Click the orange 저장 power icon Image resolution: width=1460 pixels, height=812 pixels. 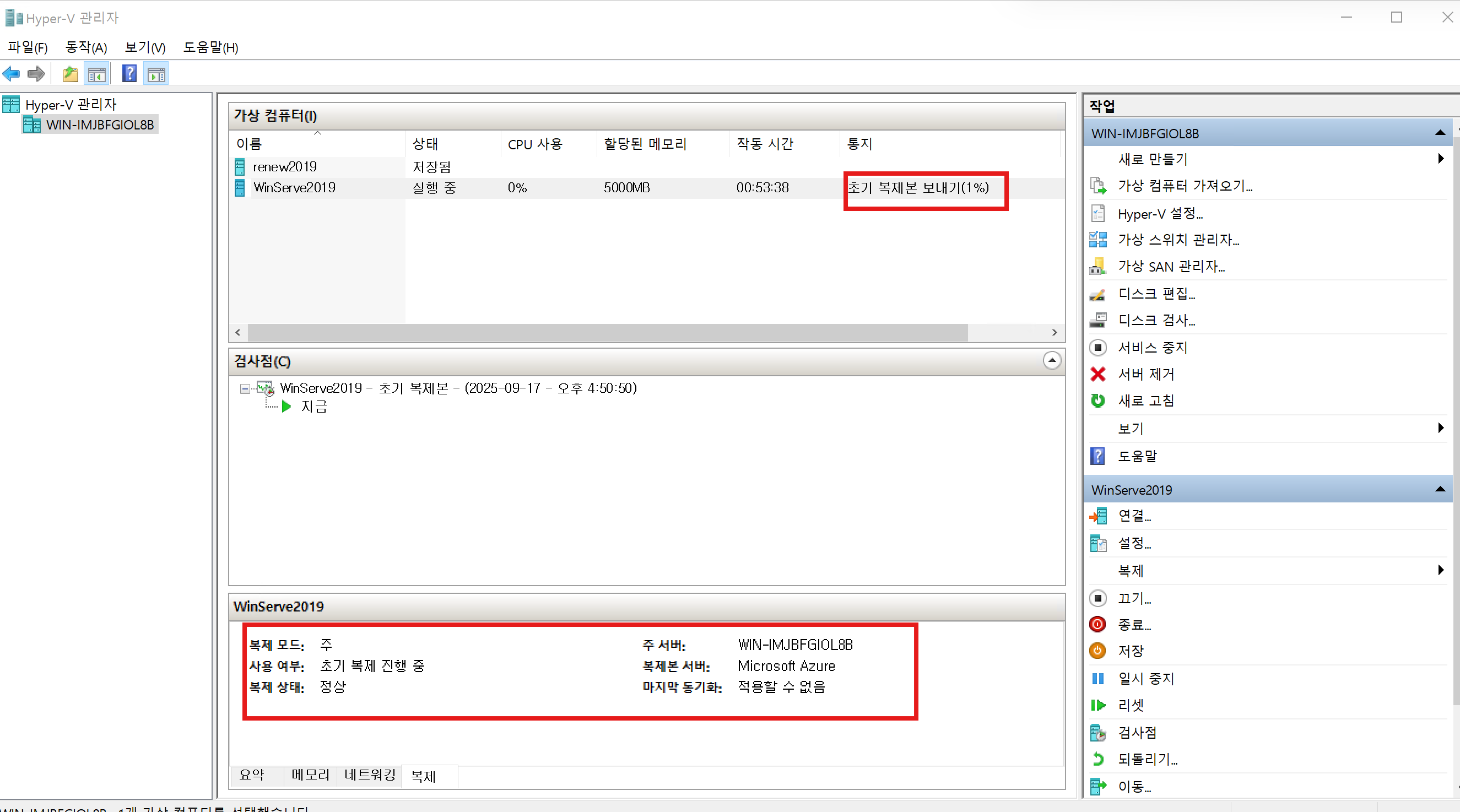point(1098,651)
